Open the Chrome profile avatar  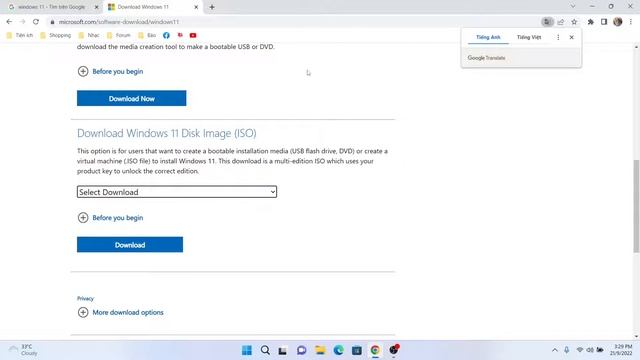pos(618,22)
